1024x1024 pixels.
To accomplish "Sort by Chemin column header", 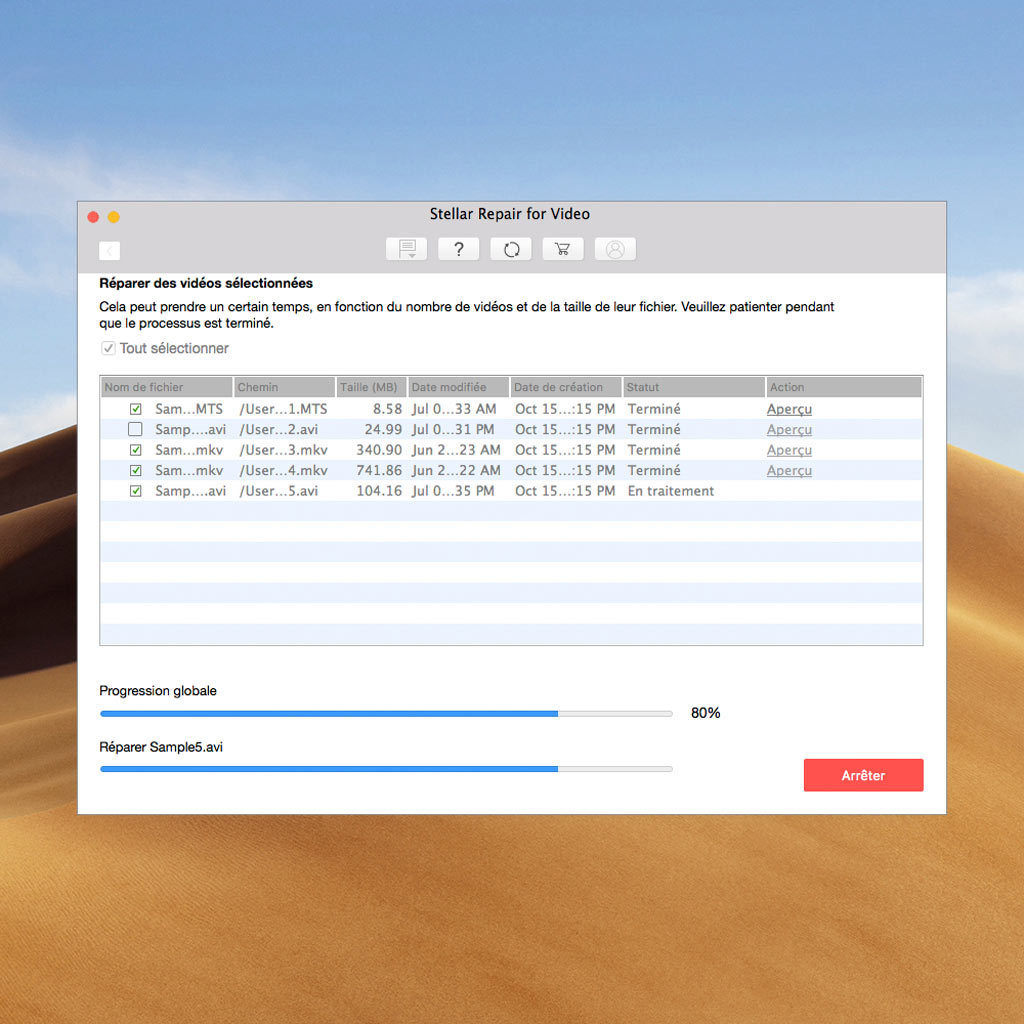I will point(284,387).
